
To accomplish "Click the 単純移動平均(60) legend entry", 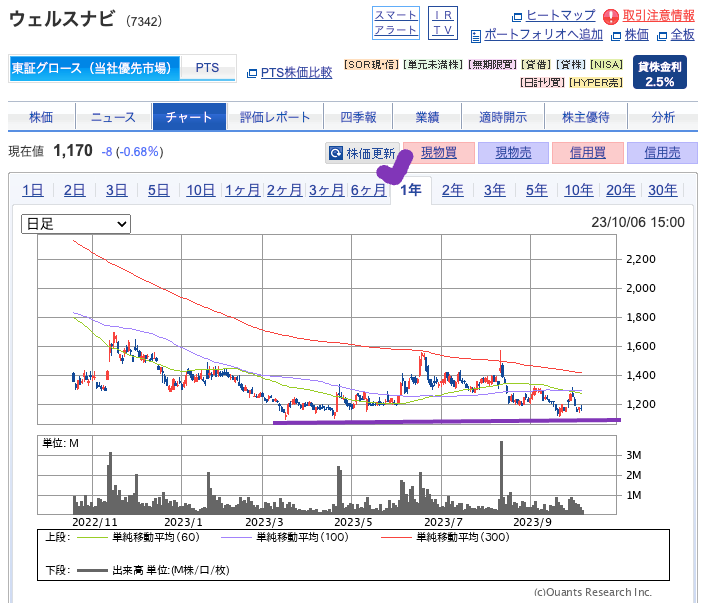I will (139, 537).
